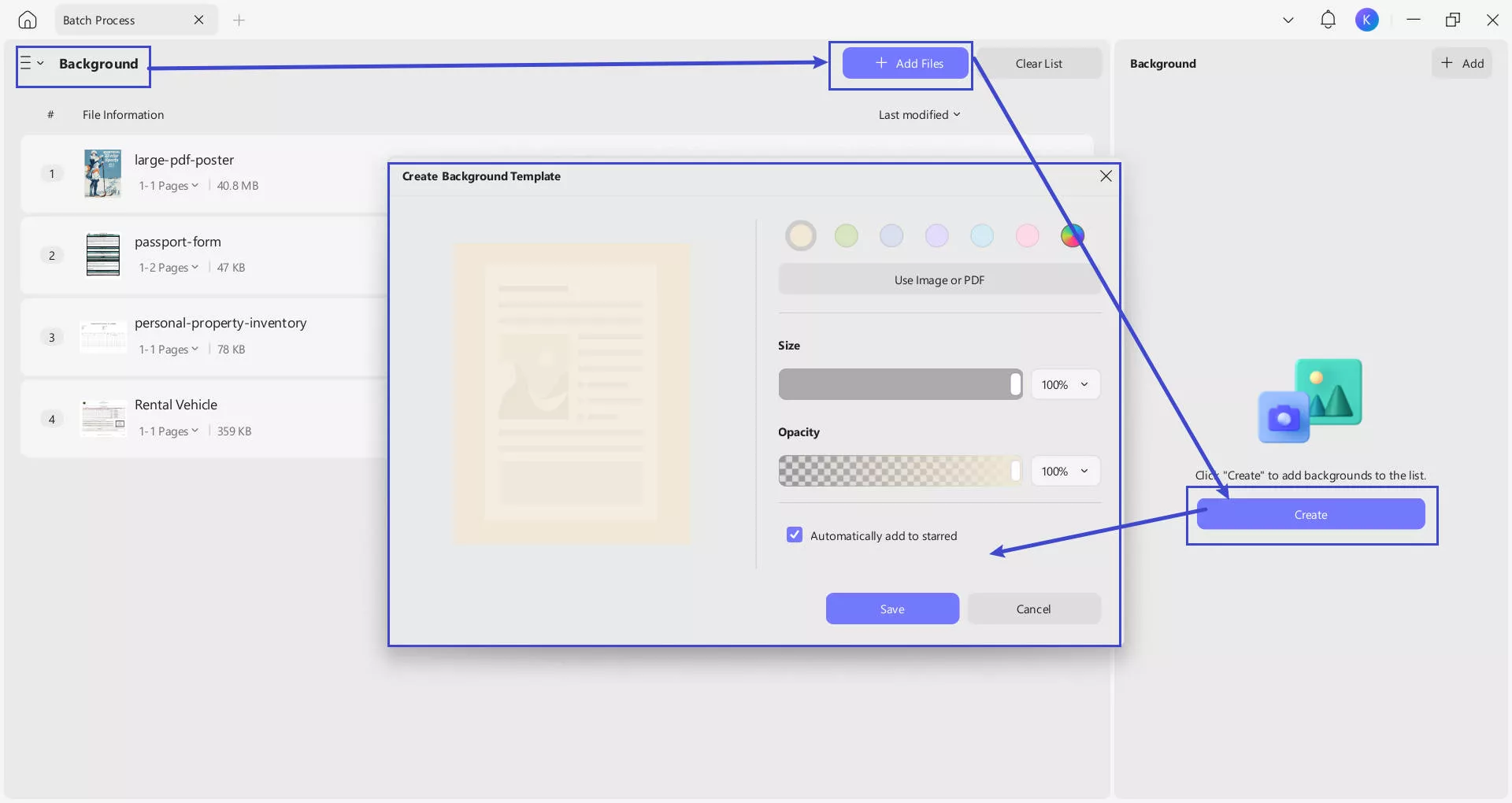The height and width of the screenshot is (803, 1512).
Task: Select the Batch Process tab
Action: click(x=99, y=20)
